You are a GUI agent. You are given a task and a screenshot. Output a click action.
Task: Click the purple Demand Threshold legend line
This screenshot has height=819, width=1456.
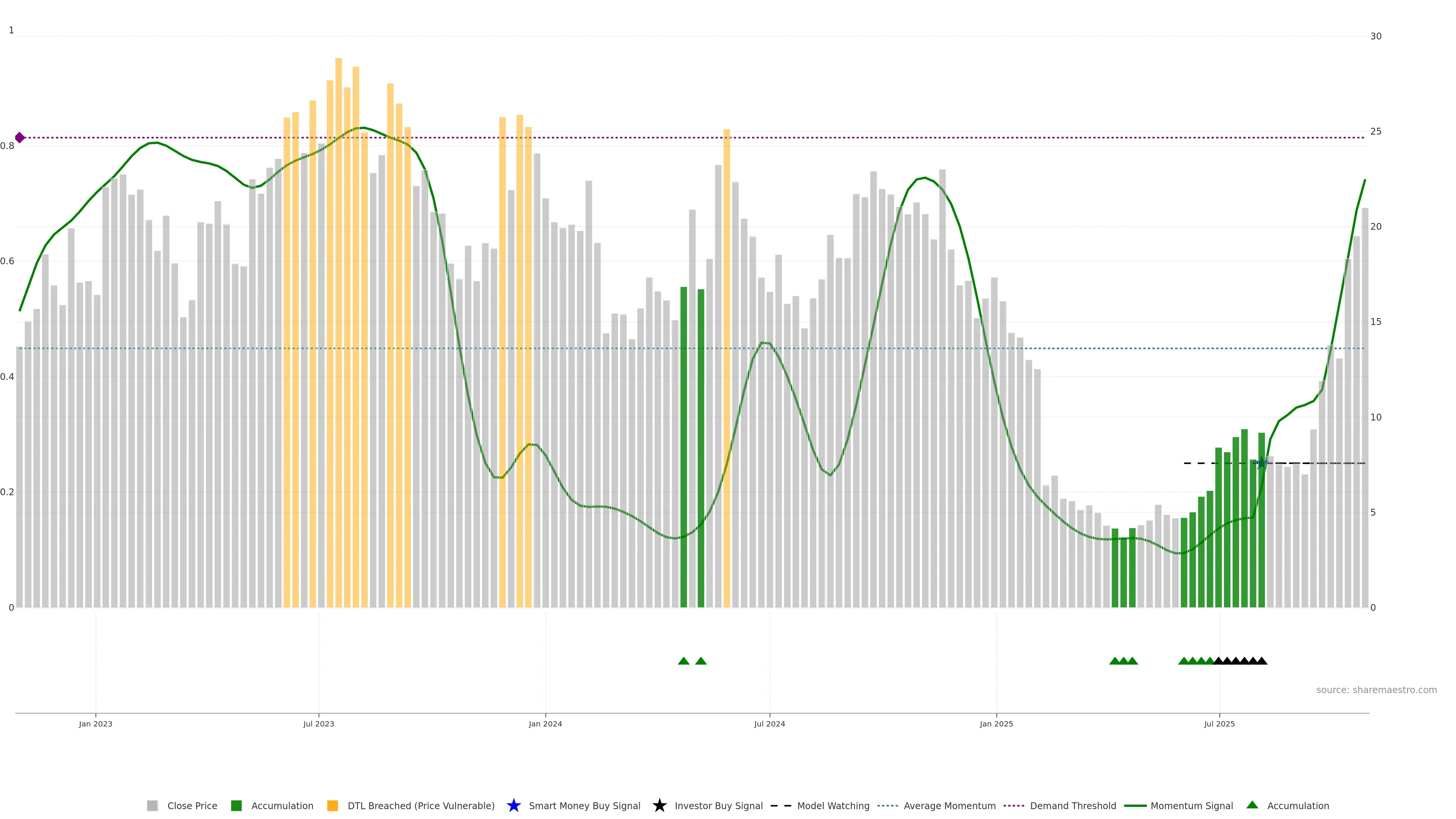(x=1014, y=805)
